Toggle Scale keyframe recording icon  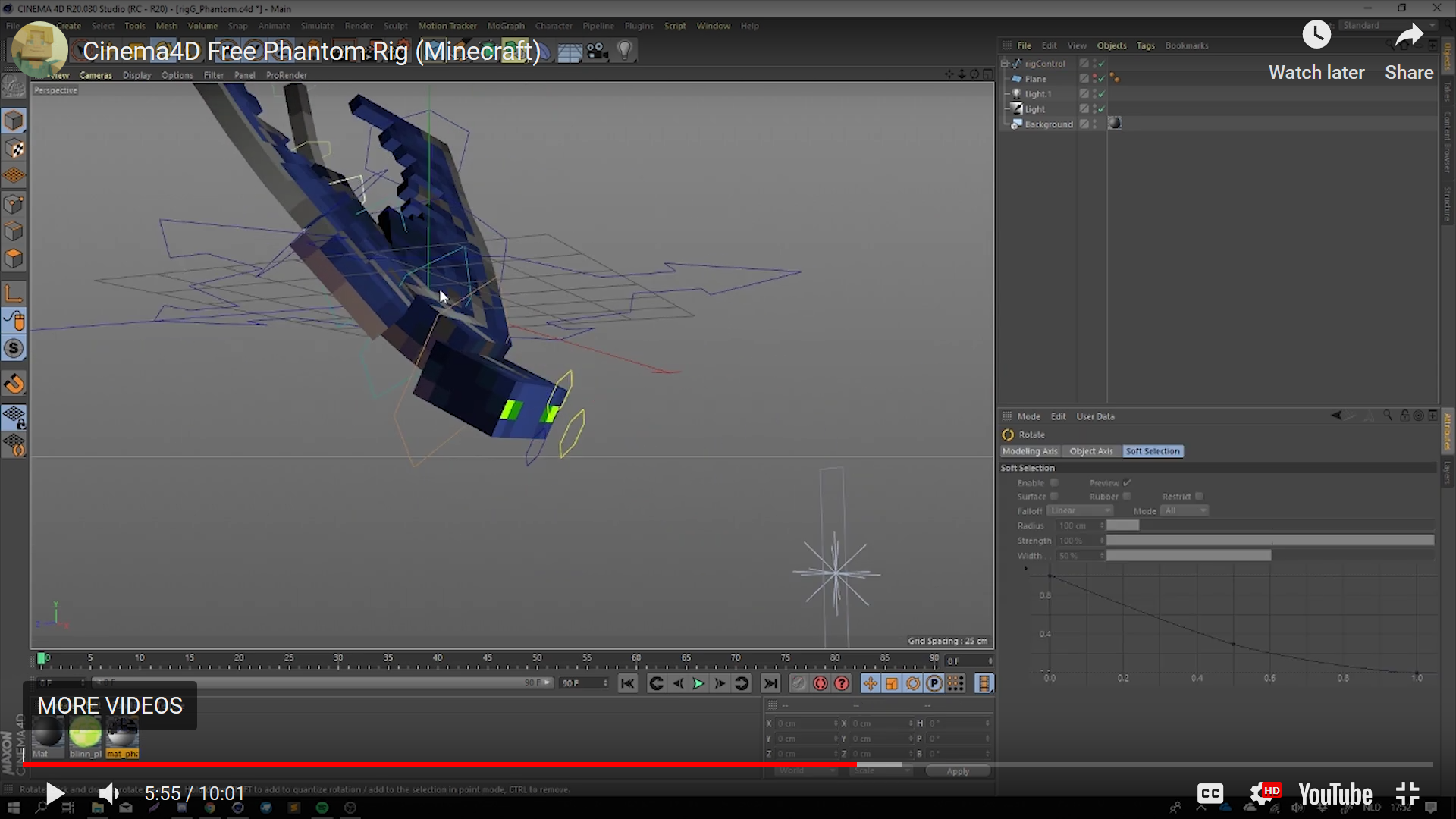[892, 683]
